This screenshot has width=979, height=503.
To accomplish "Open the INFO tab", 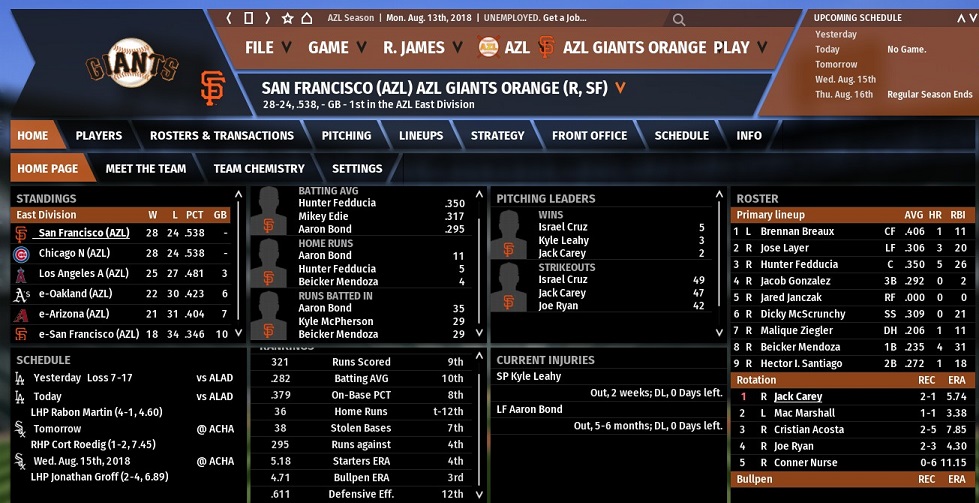I will [749, 135].
